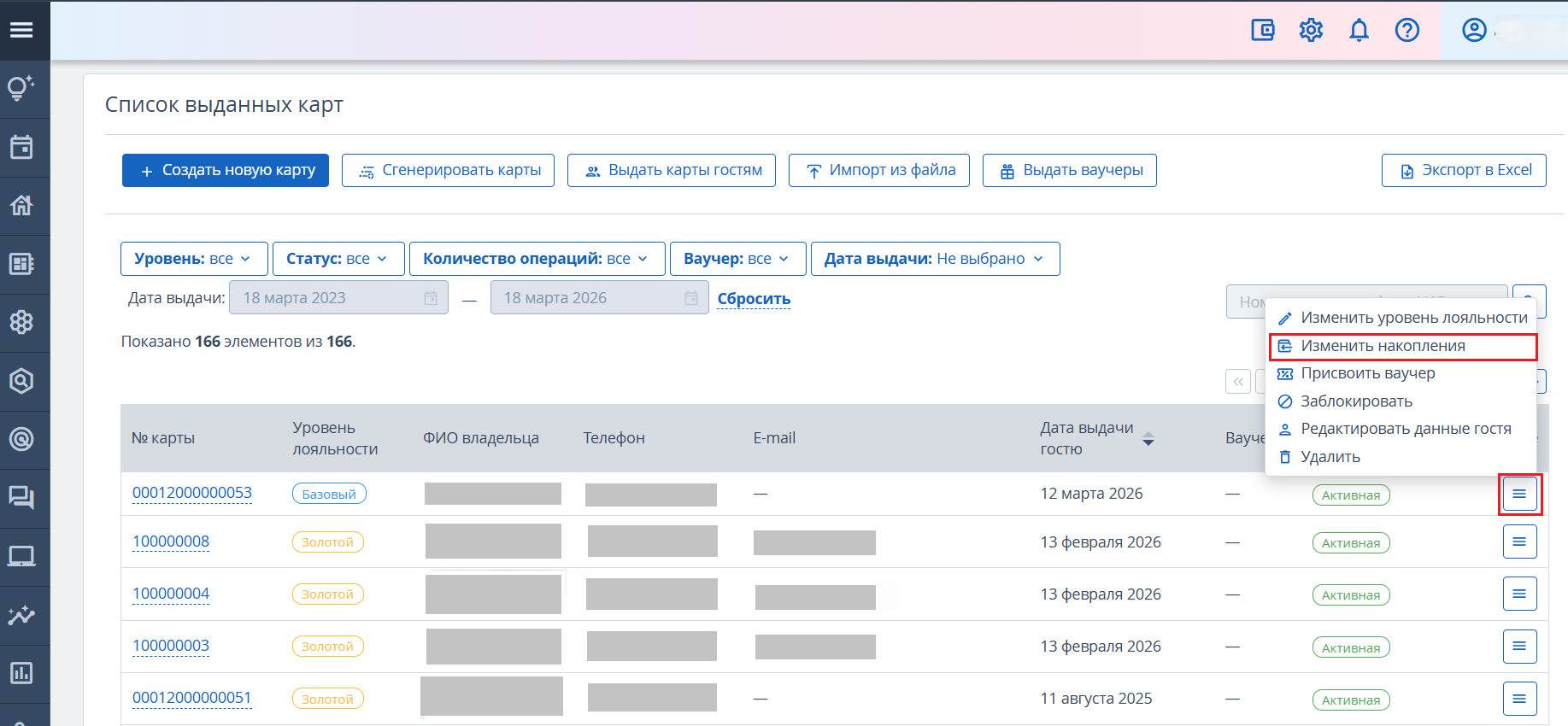Screen dimensions: 1568x726
Task: Select Изменить накопления menu item
Action: point(1382,346)
